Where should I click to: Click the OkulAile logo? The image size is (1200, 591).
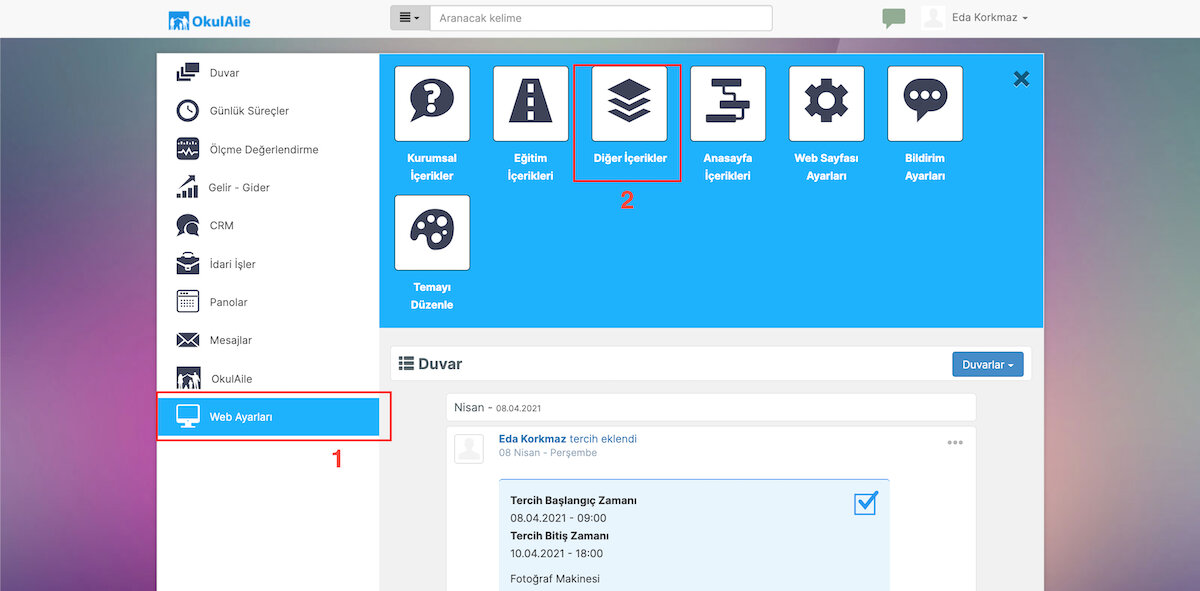pos(210,19)
